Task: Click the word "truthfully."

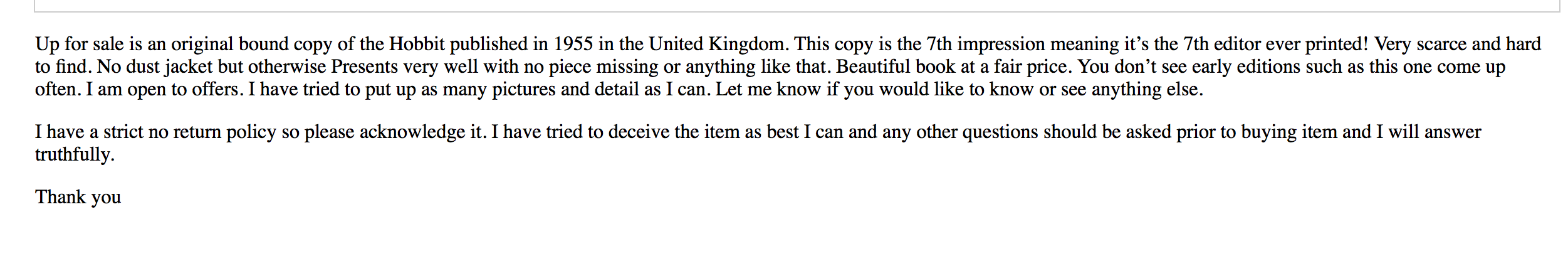Action: pyautogui.click(x=75, y=155)
